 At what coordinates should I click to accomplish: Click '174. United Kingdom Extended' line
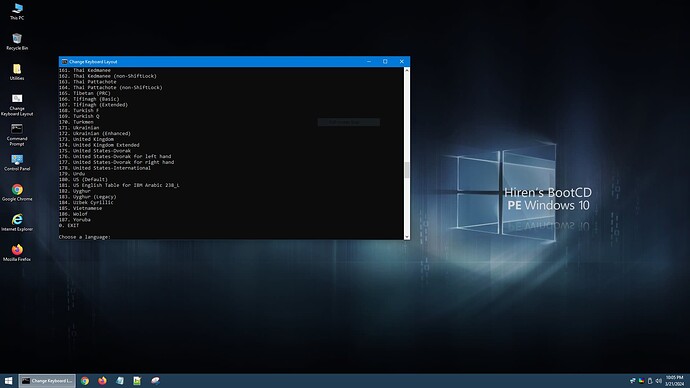pyautogui.click(x=99, y=145)
